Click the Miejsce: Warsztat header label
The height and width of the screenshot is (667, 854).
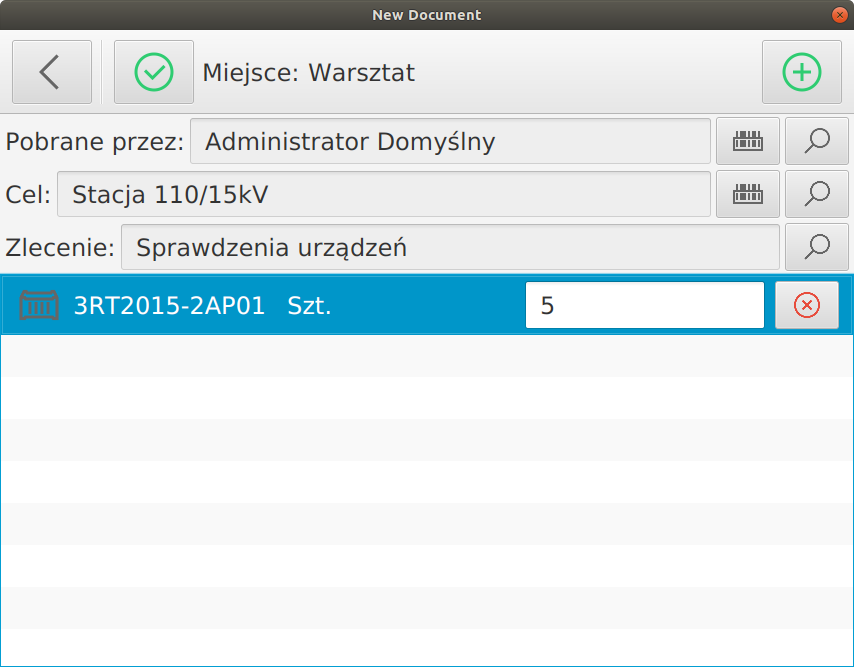pos(310,72)
